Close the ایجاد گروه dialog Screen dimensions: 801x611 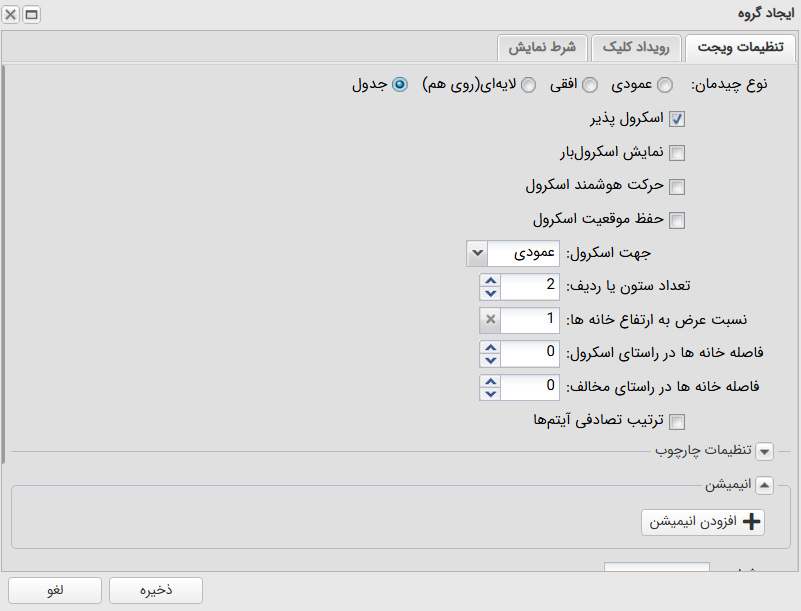click(11, 14)
